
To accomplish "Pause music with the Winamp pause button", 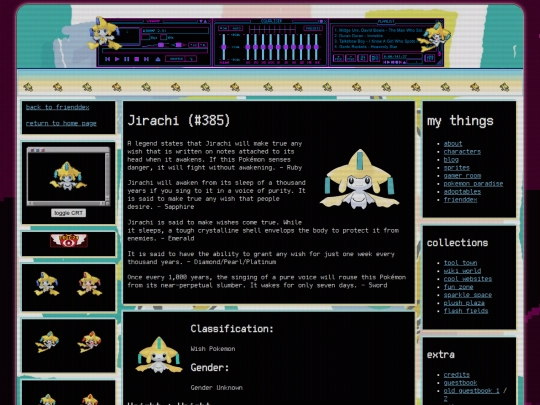I will point(127,59).
